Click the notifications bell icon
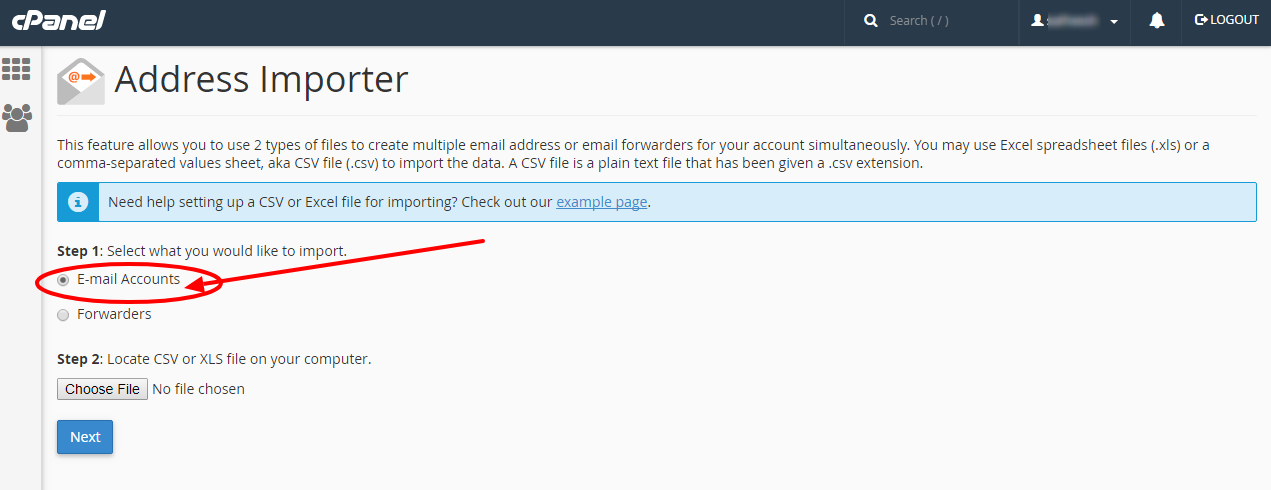This screenshot has height=490, width=1271. coord(1157,21)
